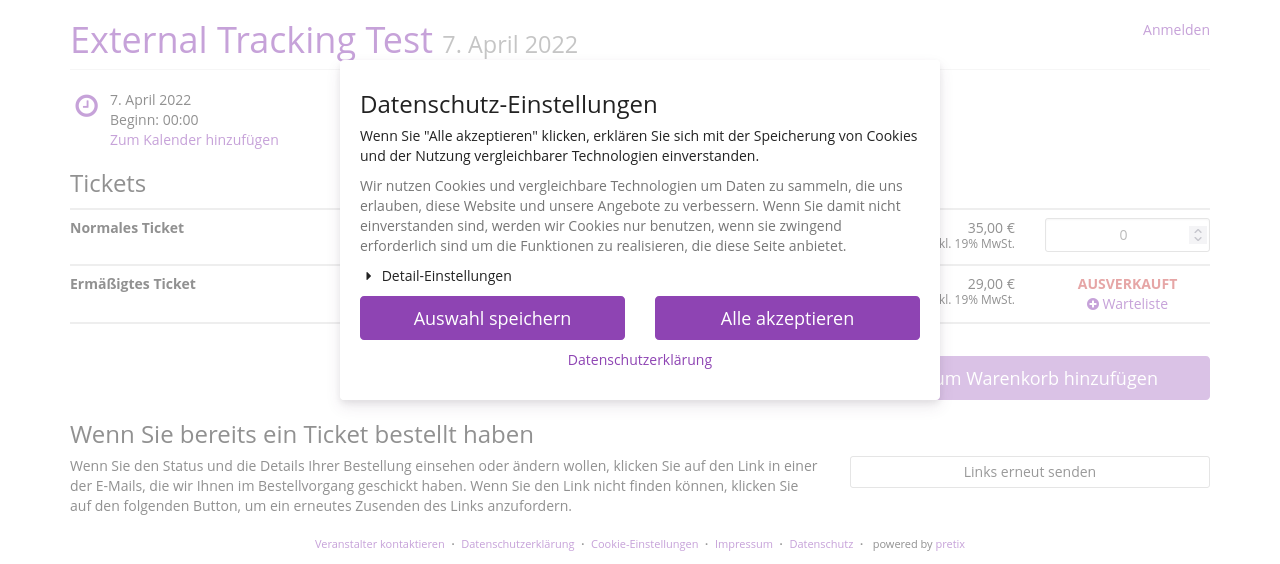Open Cookie-Einstellungen in the footer
Image resolution: width=1280 pixels, height=564 pixels.
coord(644,544)
